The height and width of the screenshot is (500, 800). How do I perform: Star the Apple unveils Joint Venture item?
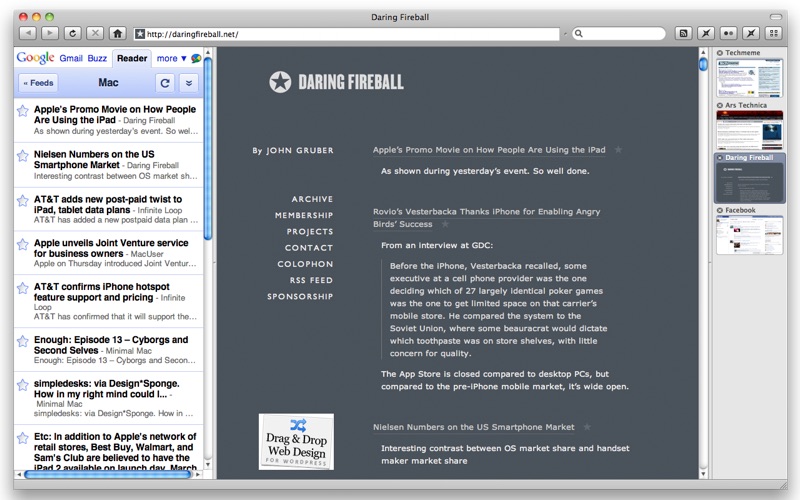point(22,244)
